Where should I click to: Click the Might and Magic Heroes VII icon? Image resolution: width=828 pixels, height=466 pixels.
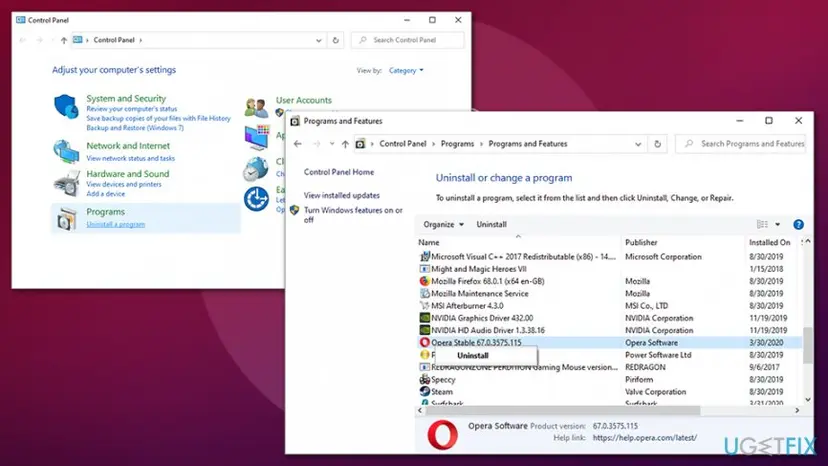pyautogui.click(x=425, y=268)
